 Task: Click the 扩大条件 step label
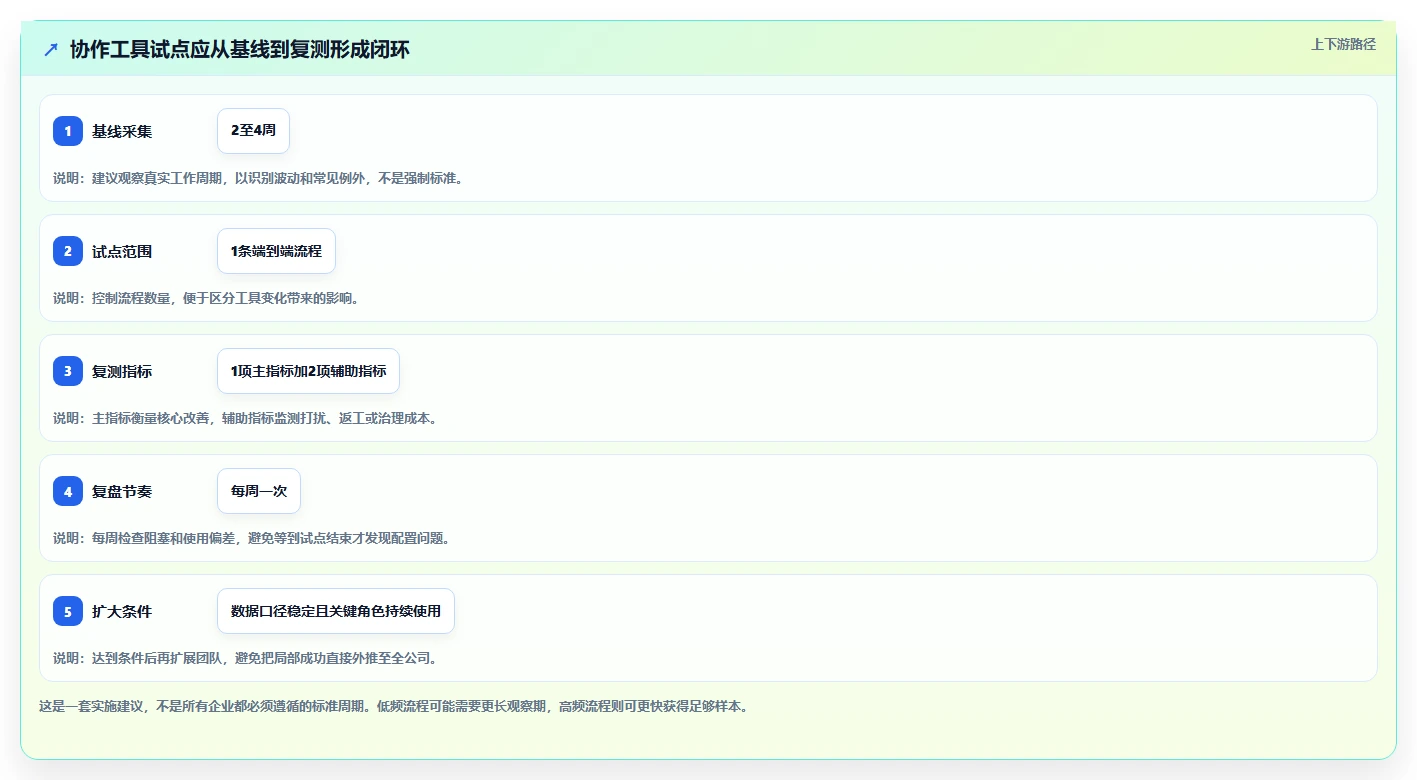coord(122,611)
